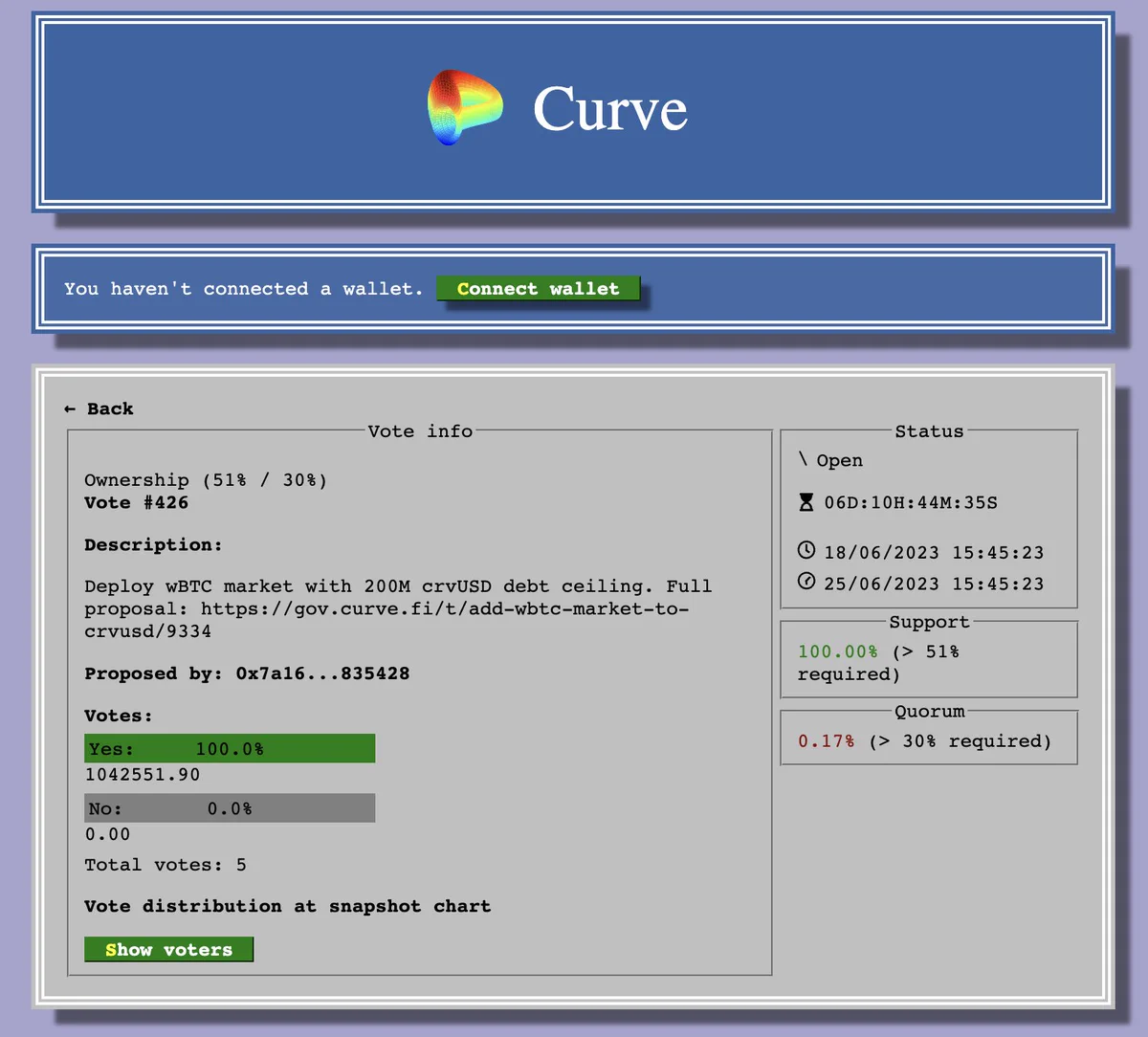The width and height of the screenshot is (1148, 1037).
Task: Click the Curve rainbow logo
Action: 465,107
